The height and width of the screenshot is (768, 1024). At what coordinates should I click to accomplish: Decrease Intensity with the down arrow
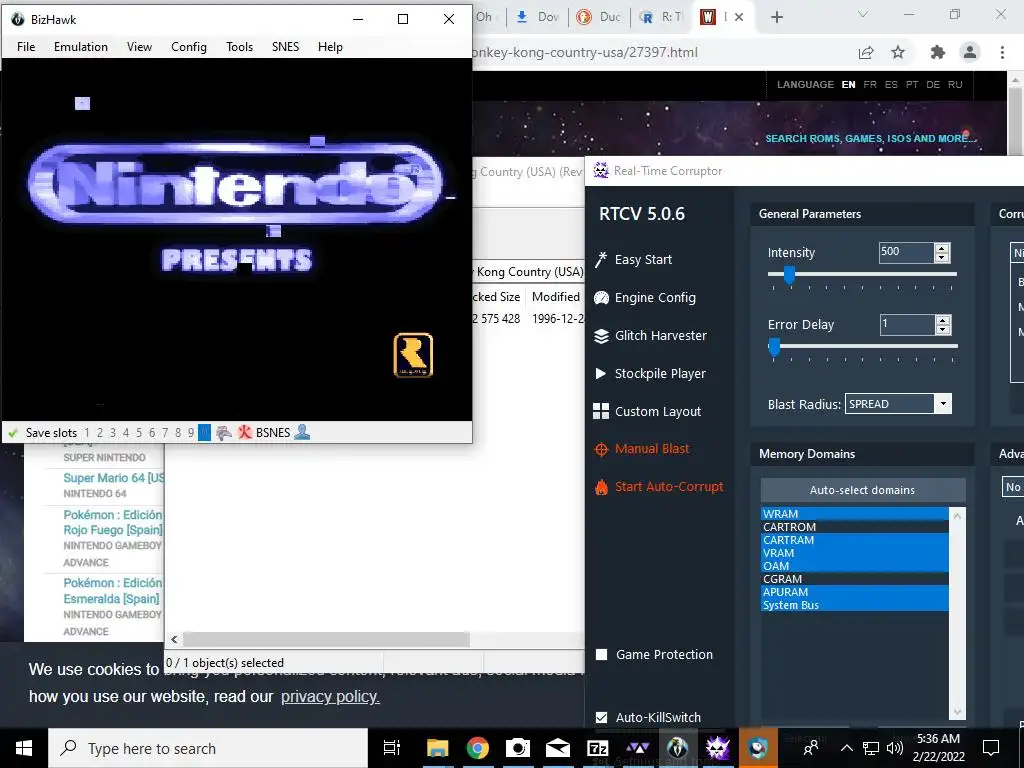[942, 257]
